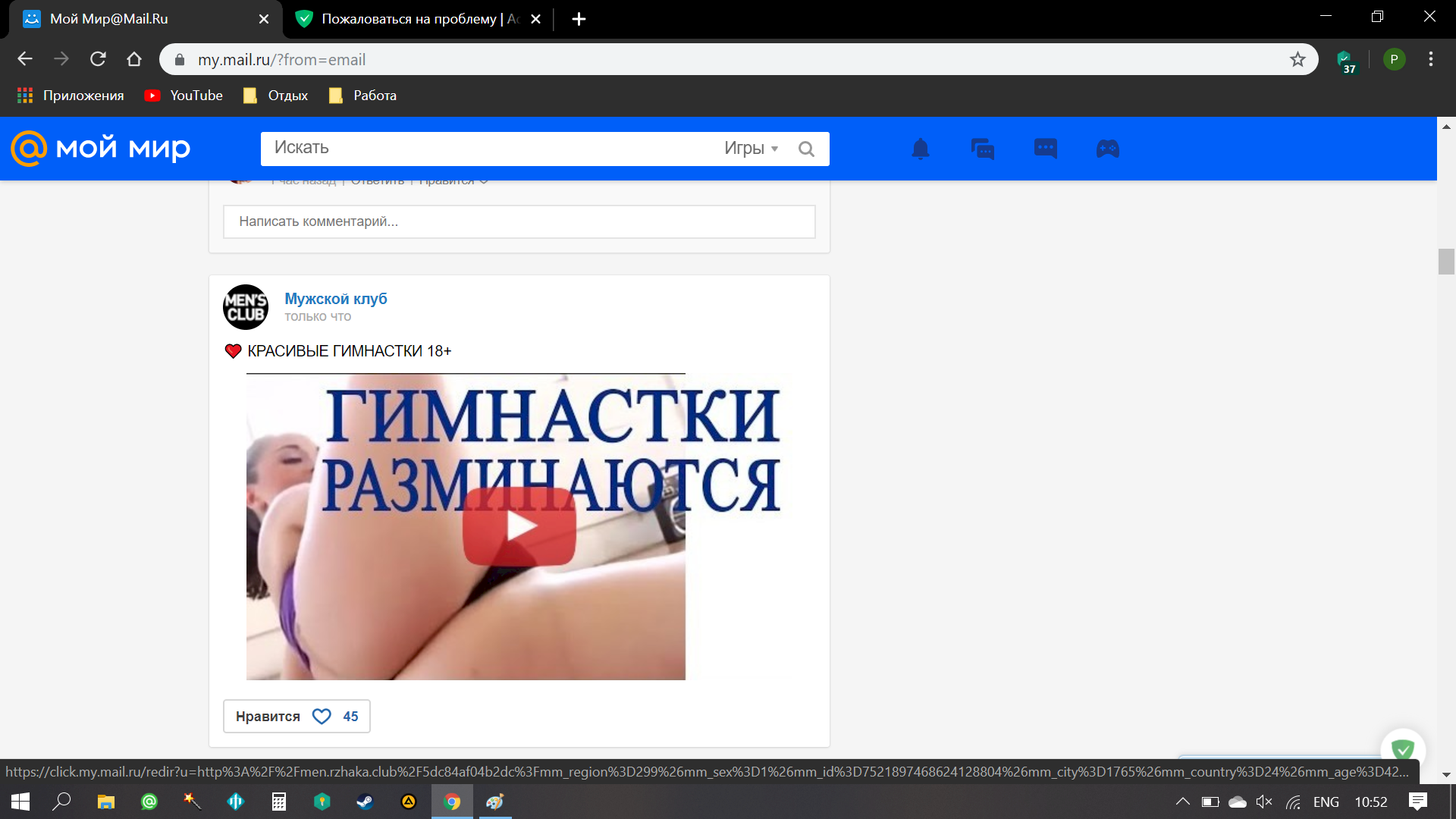Toggle the muted volume tray icon
1456x819 pixels.
[1264, 802]
